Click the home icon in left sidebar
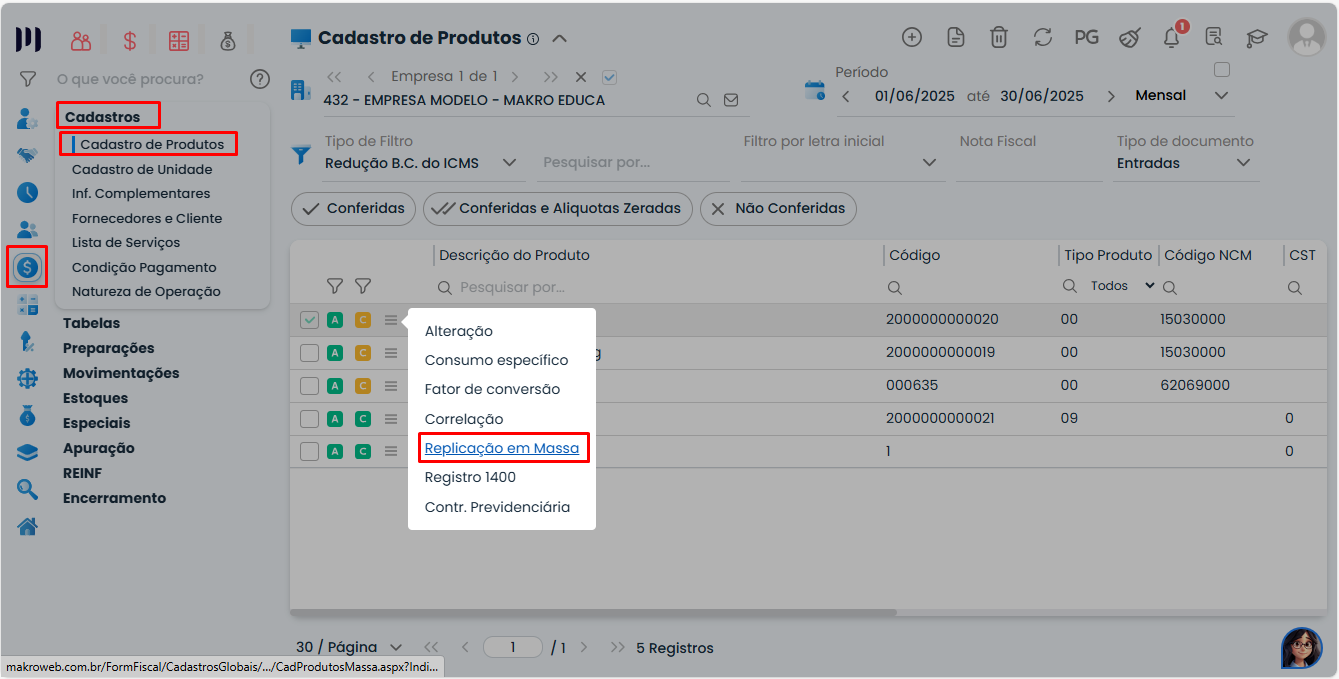The height and width of the screenshot is (679, 1339). click(28, 526)
